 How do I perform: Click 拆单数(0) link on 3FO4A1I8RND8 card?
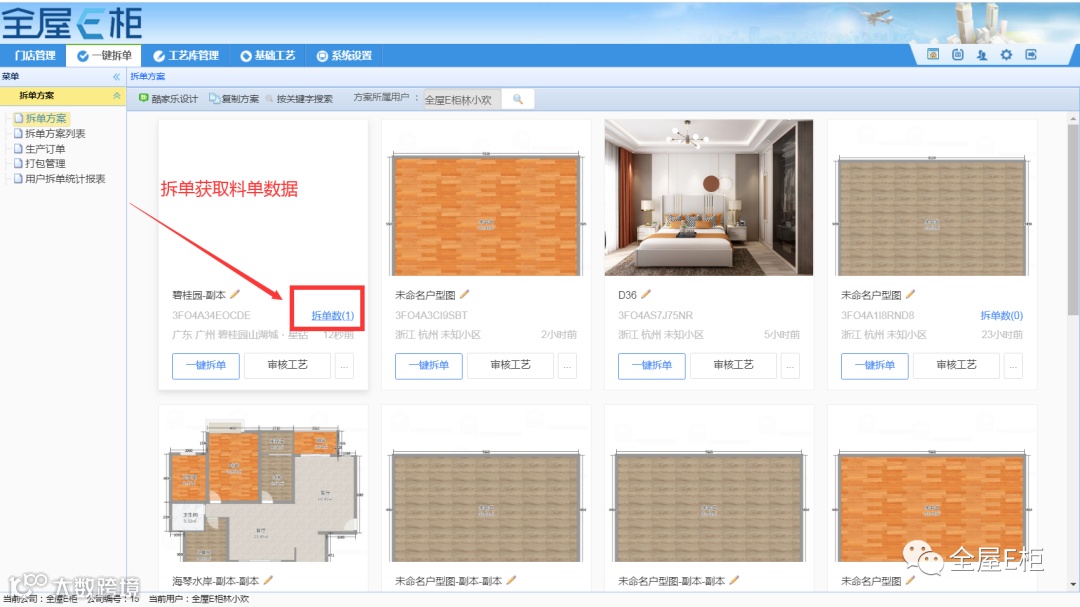pos(1001,316)
